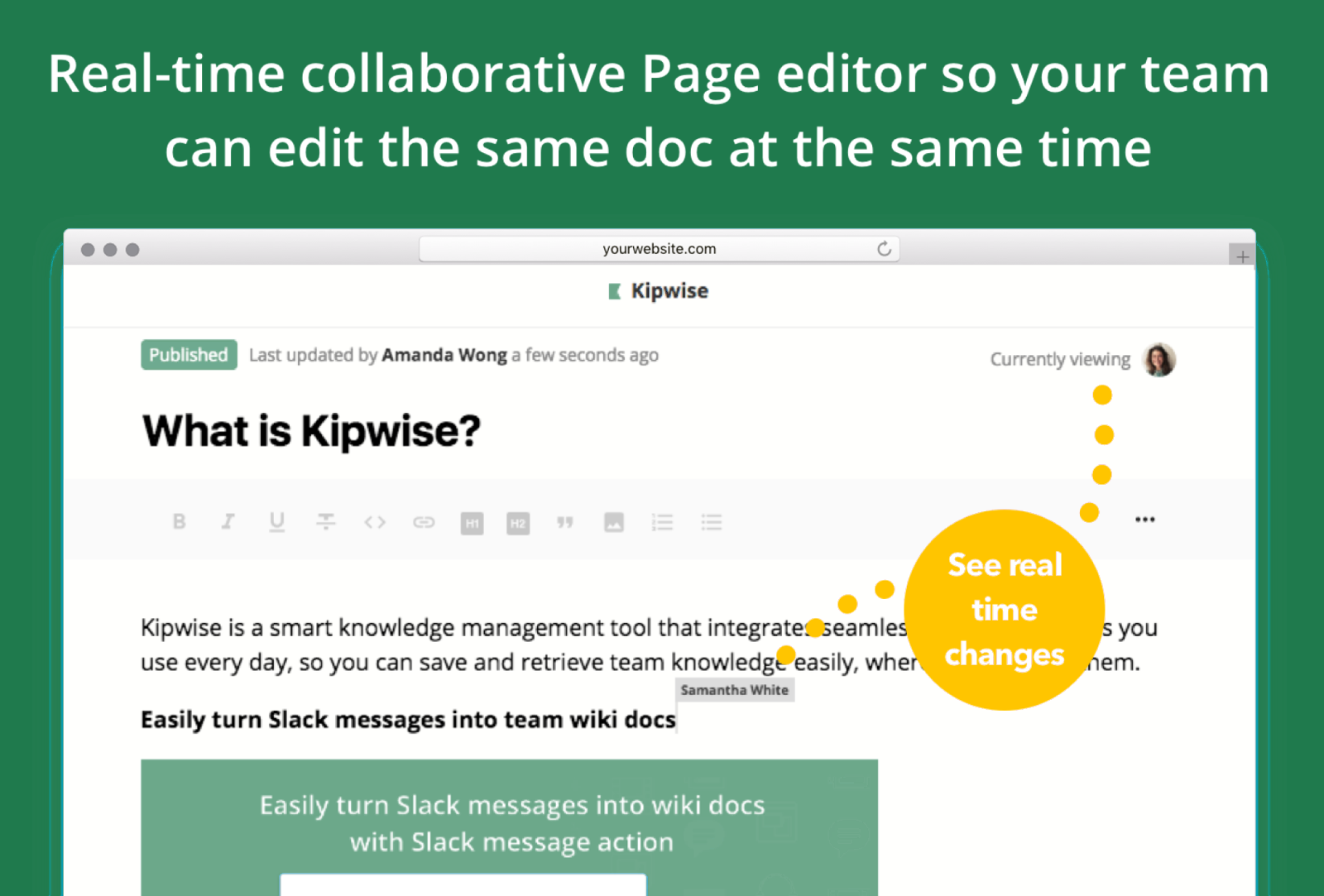This screenshot has width=1324, height=896.
Task: Click heading 'Easily turn Slack messages into team wiki docs'
Action: click(408, 720)
